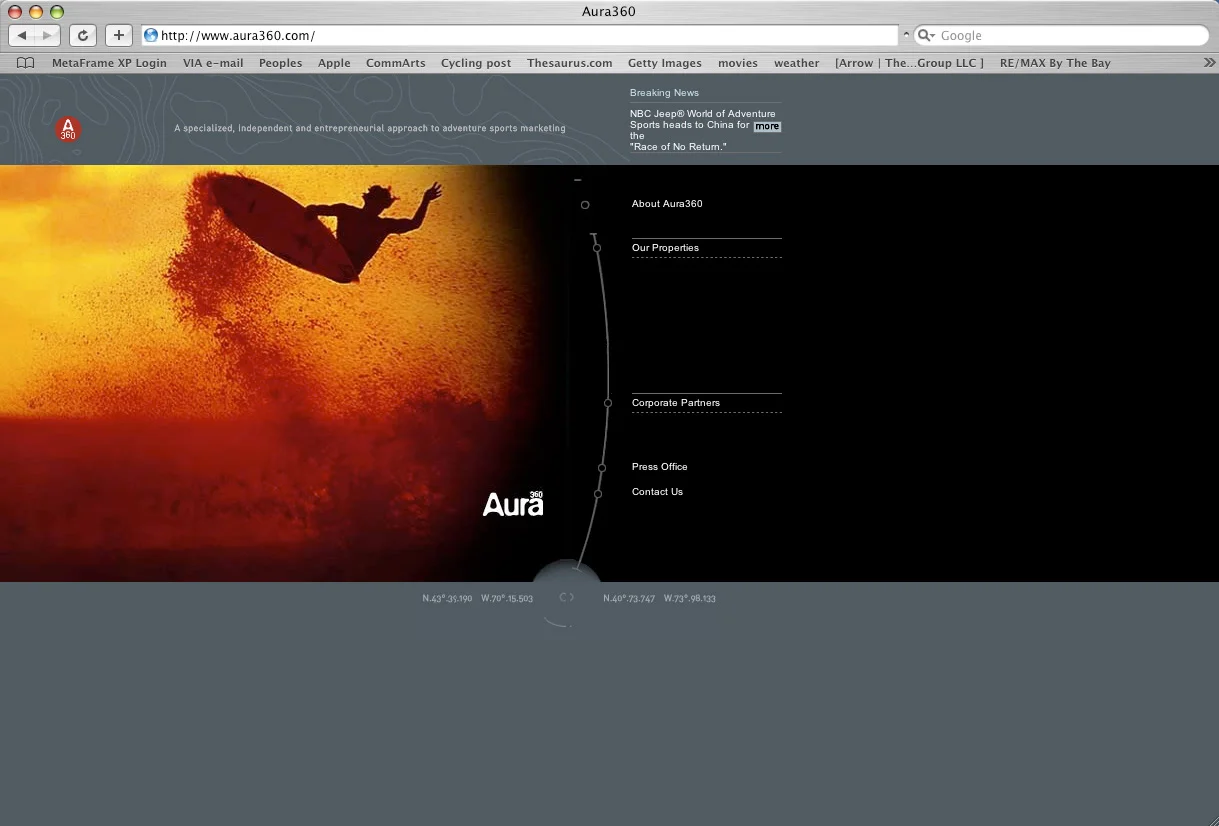Screen dimensions: 1219x826
Task: Click the circle node beside Contact Us
Action: [x=598, y=494]
